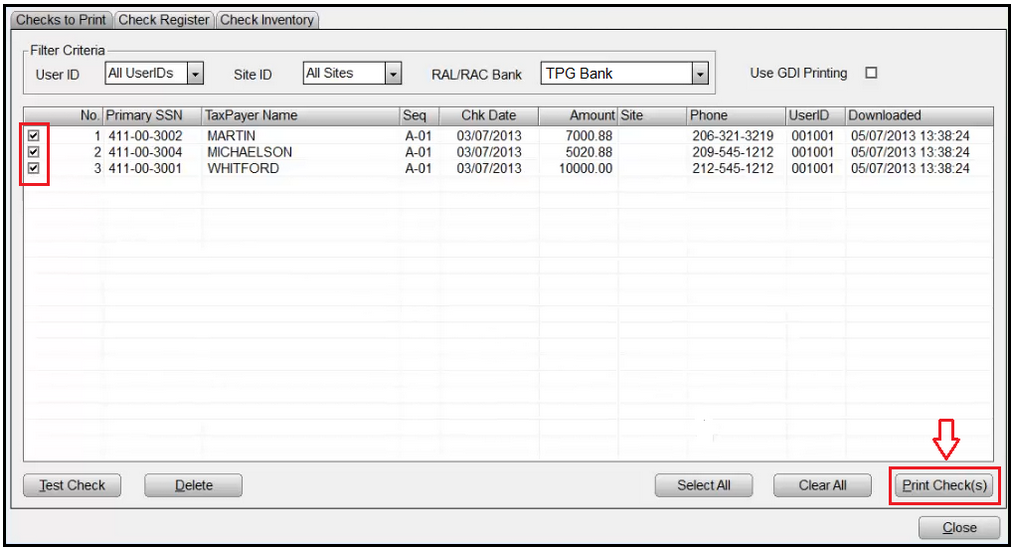Open the RAL/RAC Bank dropdown
1013x549 pixels.
(700, 74)
